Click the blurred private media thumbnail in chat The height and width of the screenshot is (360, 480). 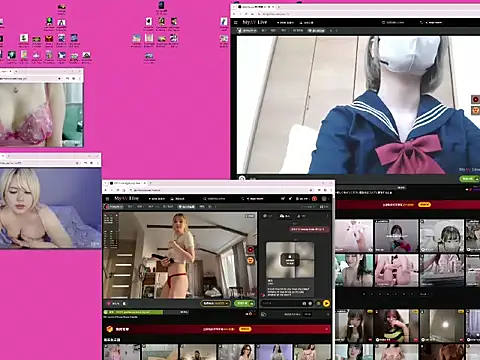coord(290,260)
